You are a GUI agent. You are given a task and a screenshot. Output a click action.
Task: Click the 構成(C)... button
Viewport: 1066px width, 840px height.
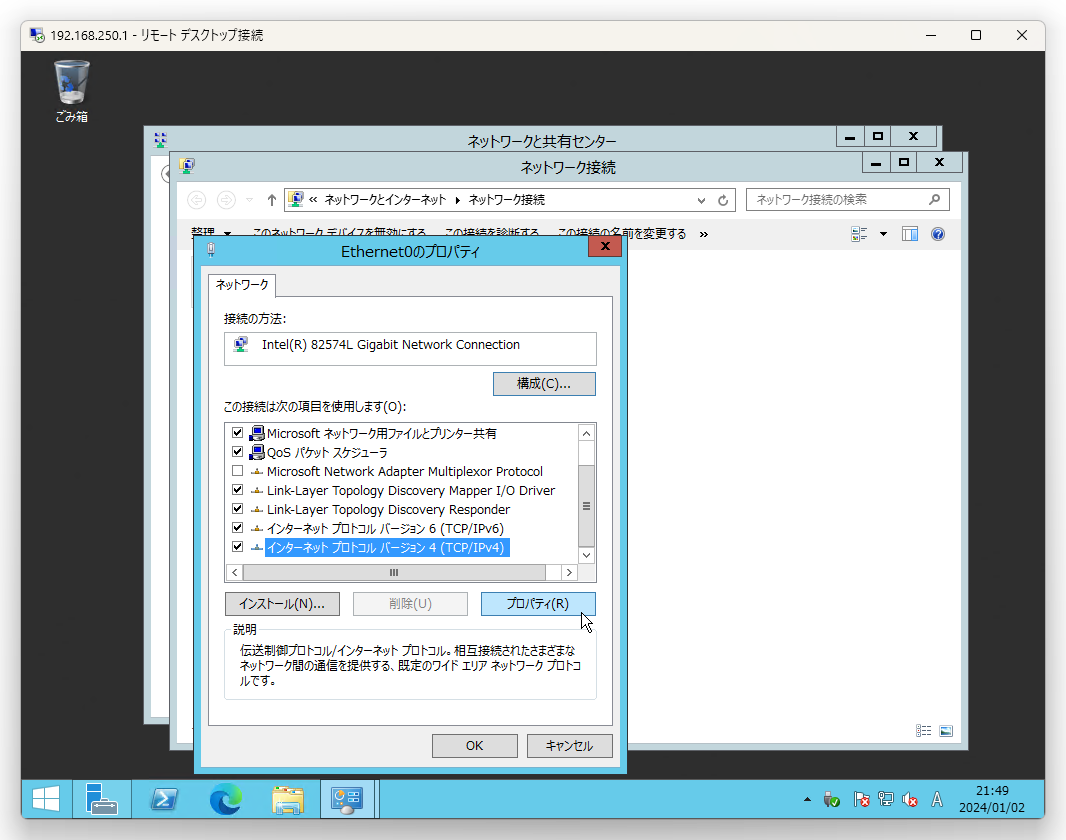click(x=544, y=383)
